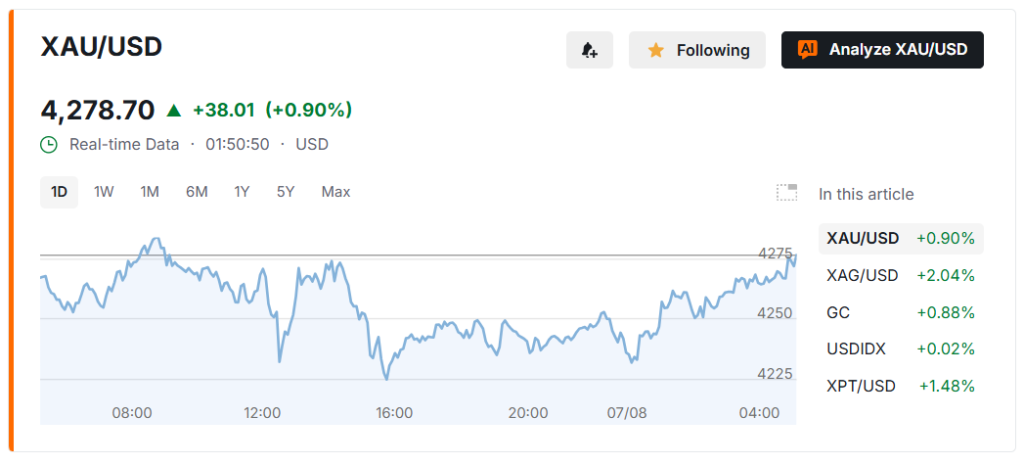Select the 1D chart range
The width and height of the screenshot is (1024, 464).
tap(59, 192)
